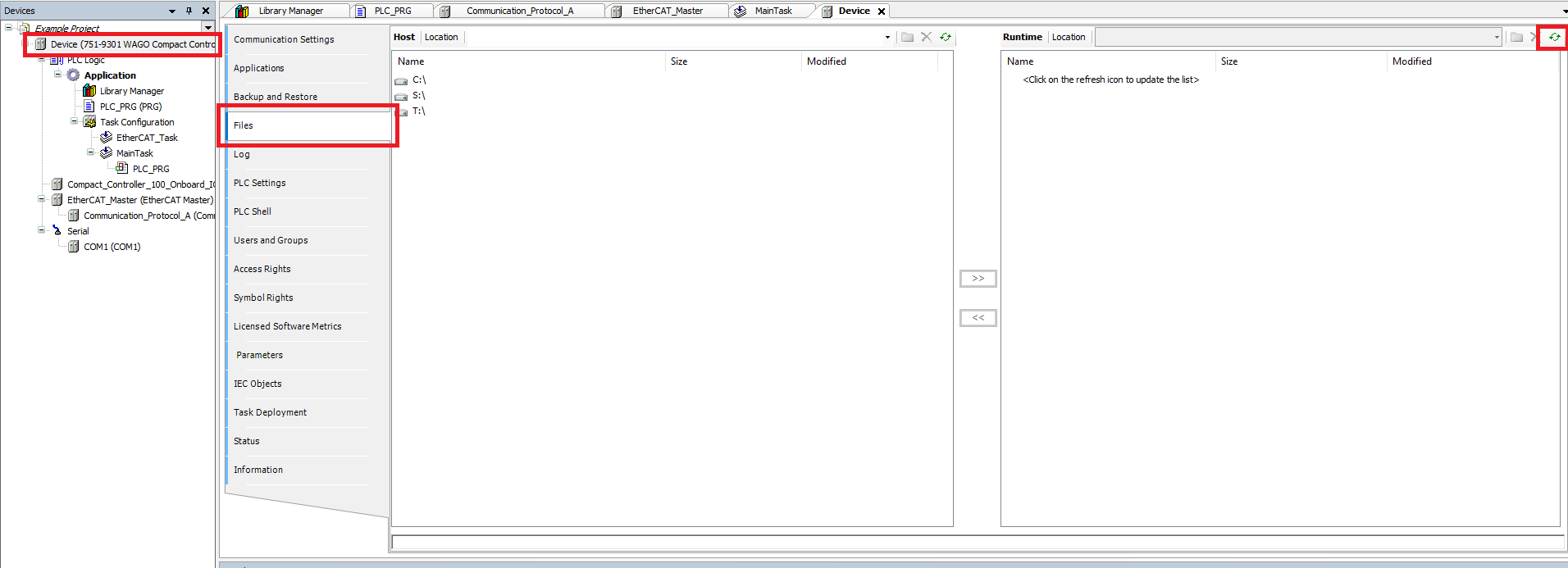This screenshot has height=568, width=1568.
Task: Open the Host Location dropdown
Action: [887, 37]
